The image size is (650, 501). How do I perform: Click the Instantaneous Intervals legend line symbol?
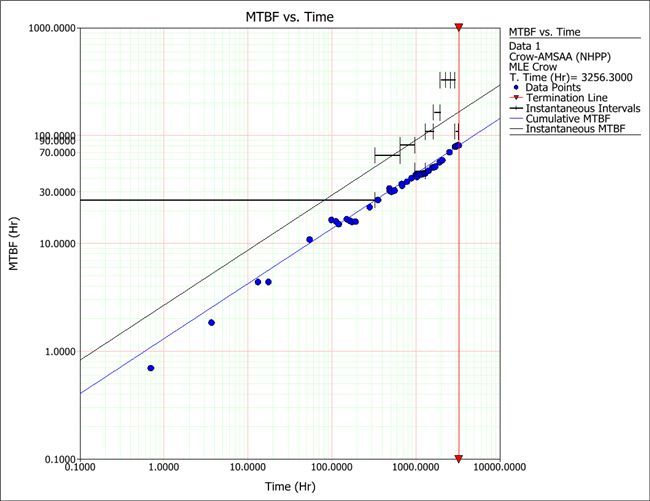(515, 107)
